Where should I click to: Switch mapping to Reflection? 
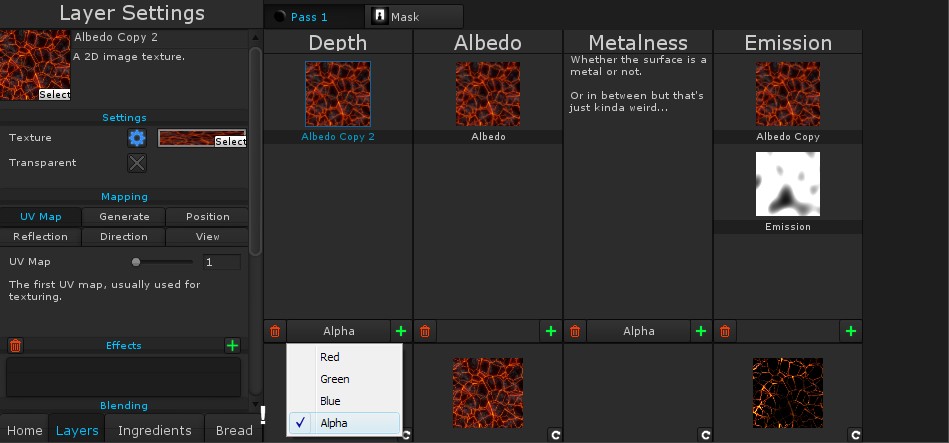click(x=41, y=237)
